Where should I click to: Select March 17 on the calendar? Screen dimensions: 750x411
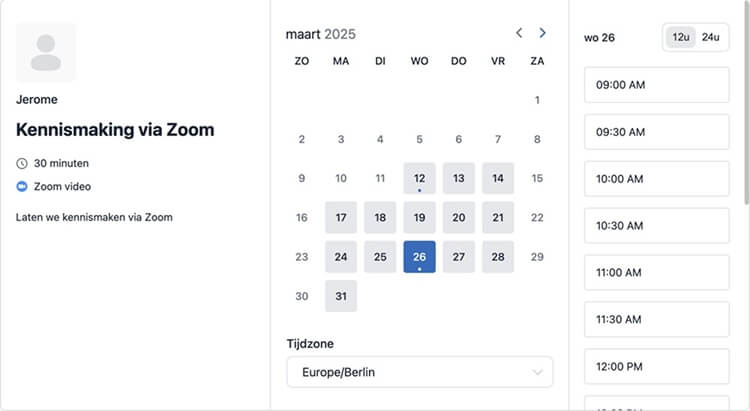(x=341, y=218)
